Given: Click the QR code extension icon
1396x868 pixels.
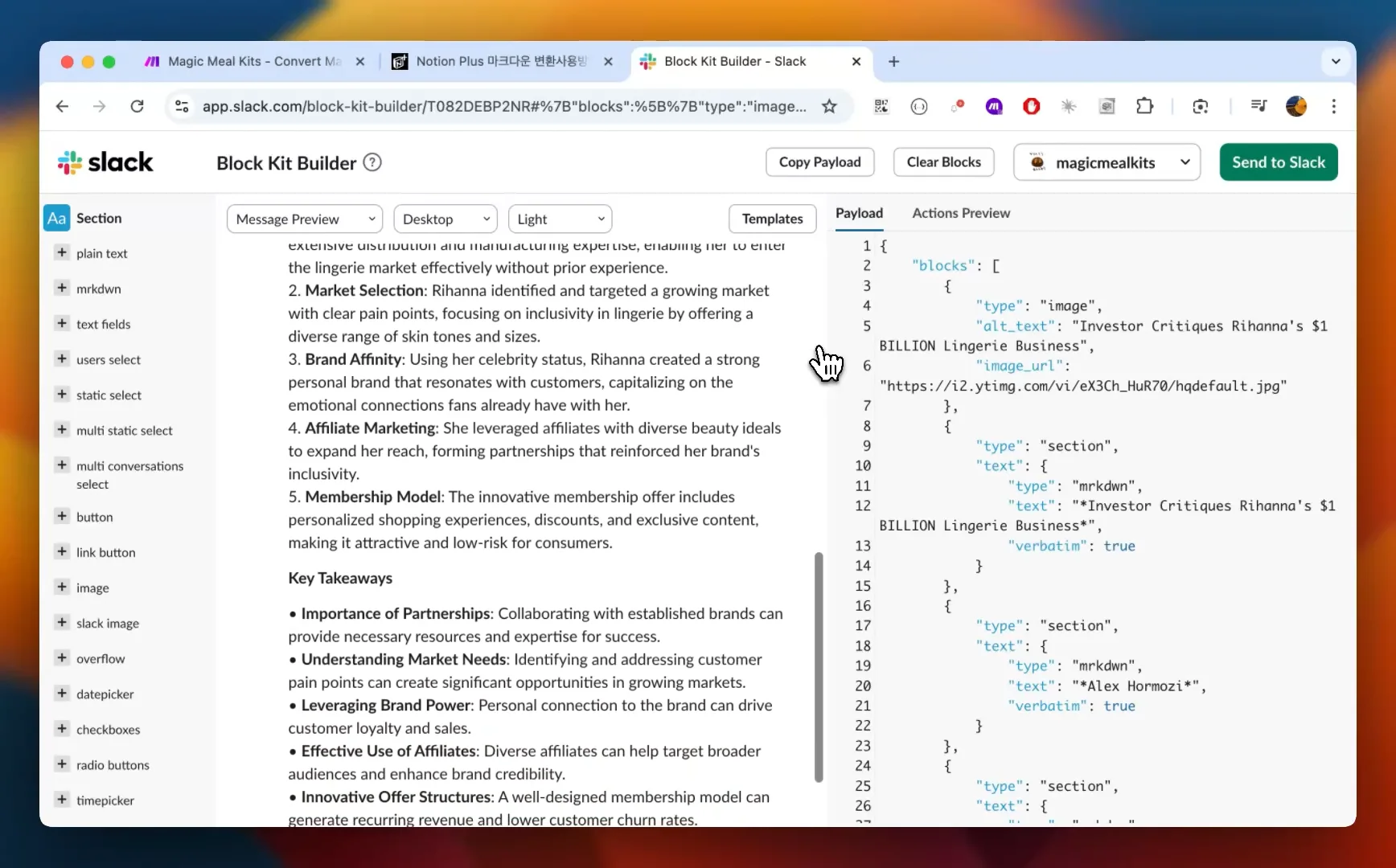Looking at the screenshot, I should coord(881,106).
